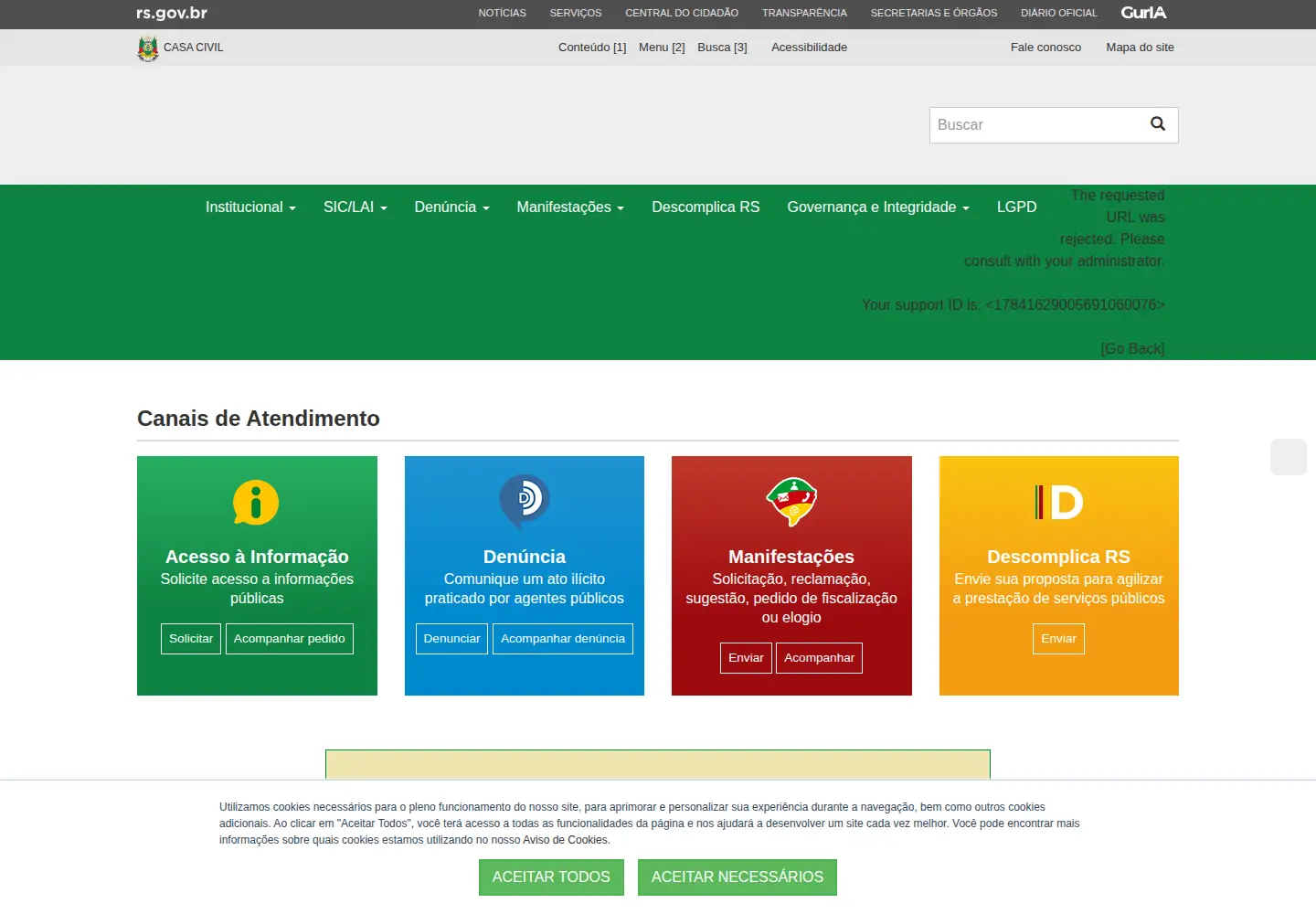This screenshot has width=1316, height=914.
Task: Open SECRETARIAS E ÓRGÃOS link
Action: (934, 13)
